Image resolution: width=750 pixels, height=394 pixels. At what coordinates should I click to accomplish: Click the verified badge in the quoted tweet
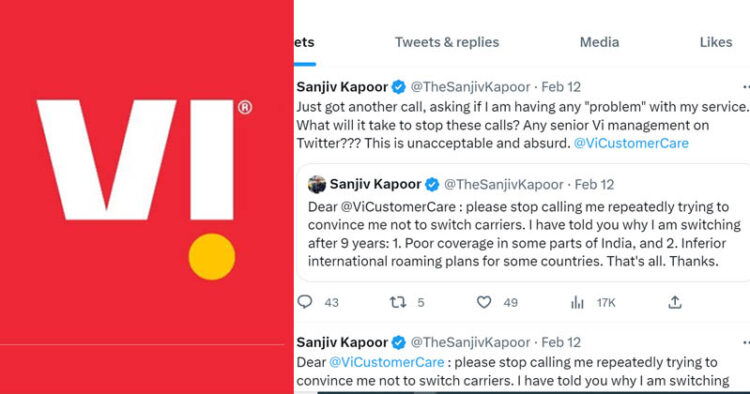[x=432, y=185]
